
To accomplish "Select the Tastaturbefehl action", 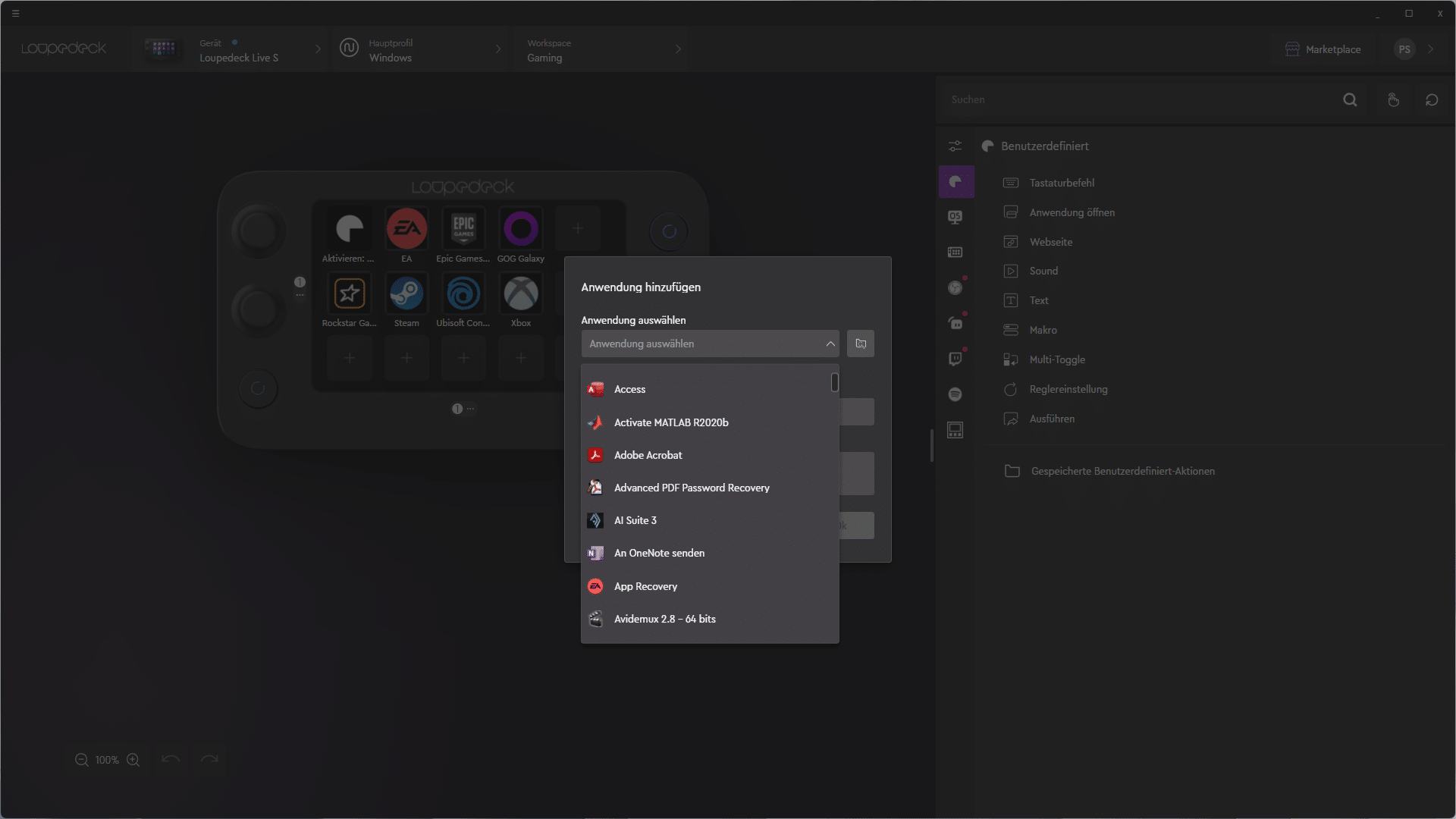I will tap(1062, 183).
